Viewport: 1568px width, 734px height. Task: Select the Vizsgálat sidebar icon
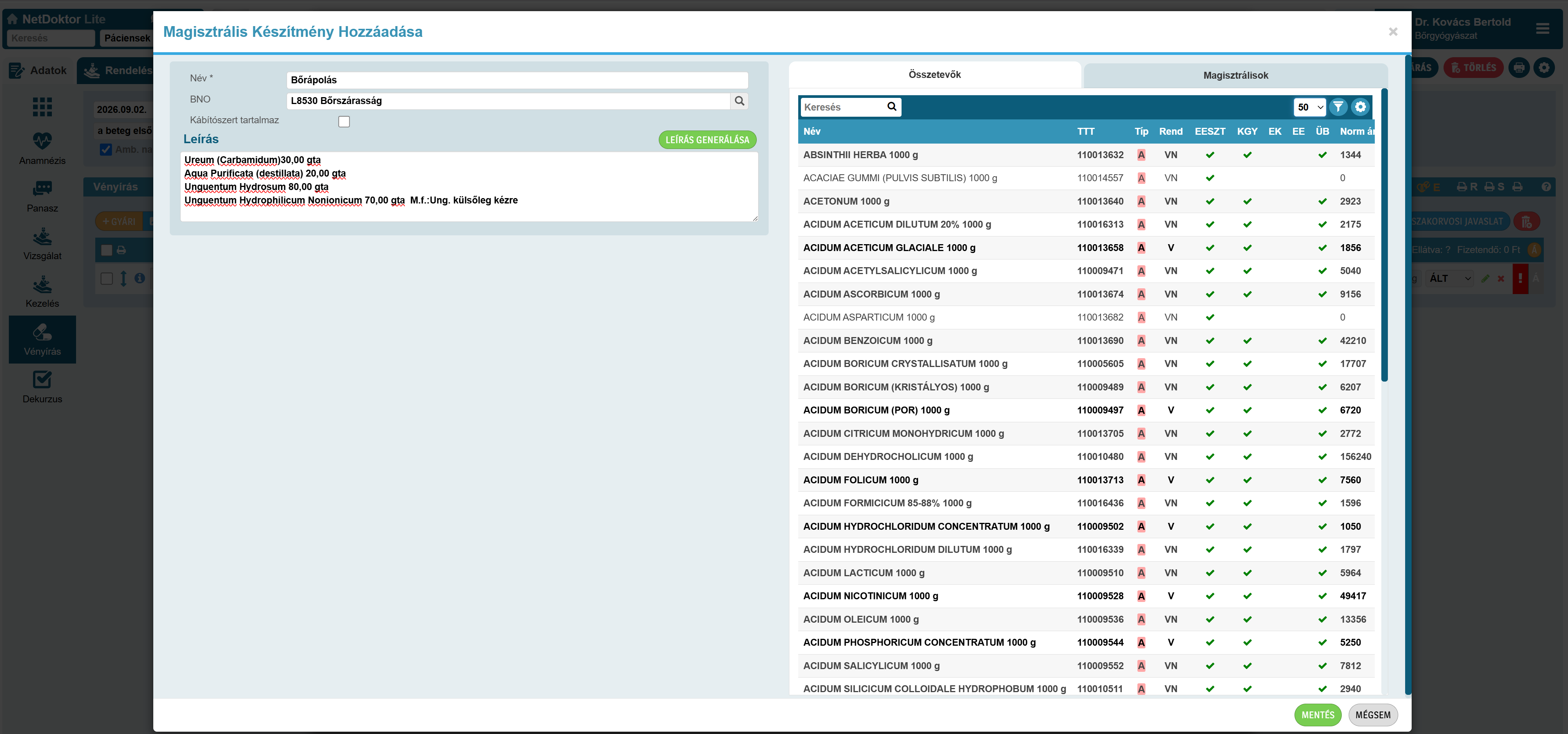tap(42, 236)
